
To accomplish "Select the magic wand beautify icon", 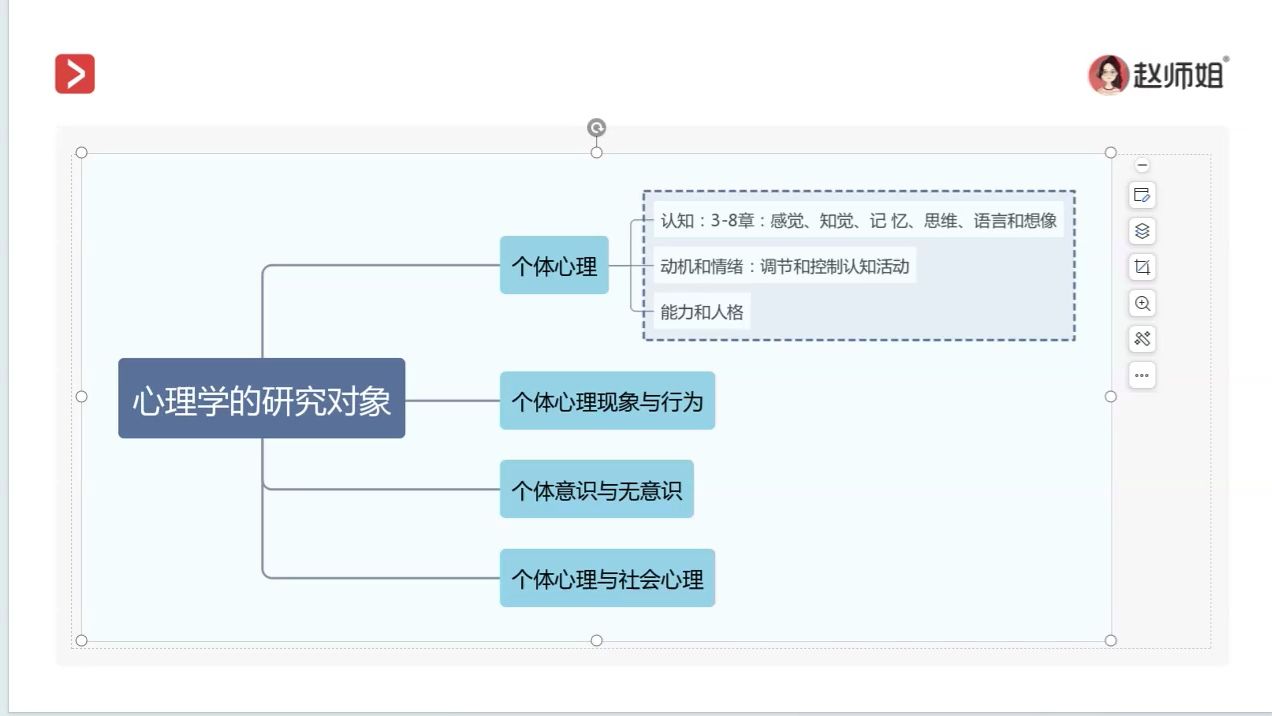I will click(1142, 339).
